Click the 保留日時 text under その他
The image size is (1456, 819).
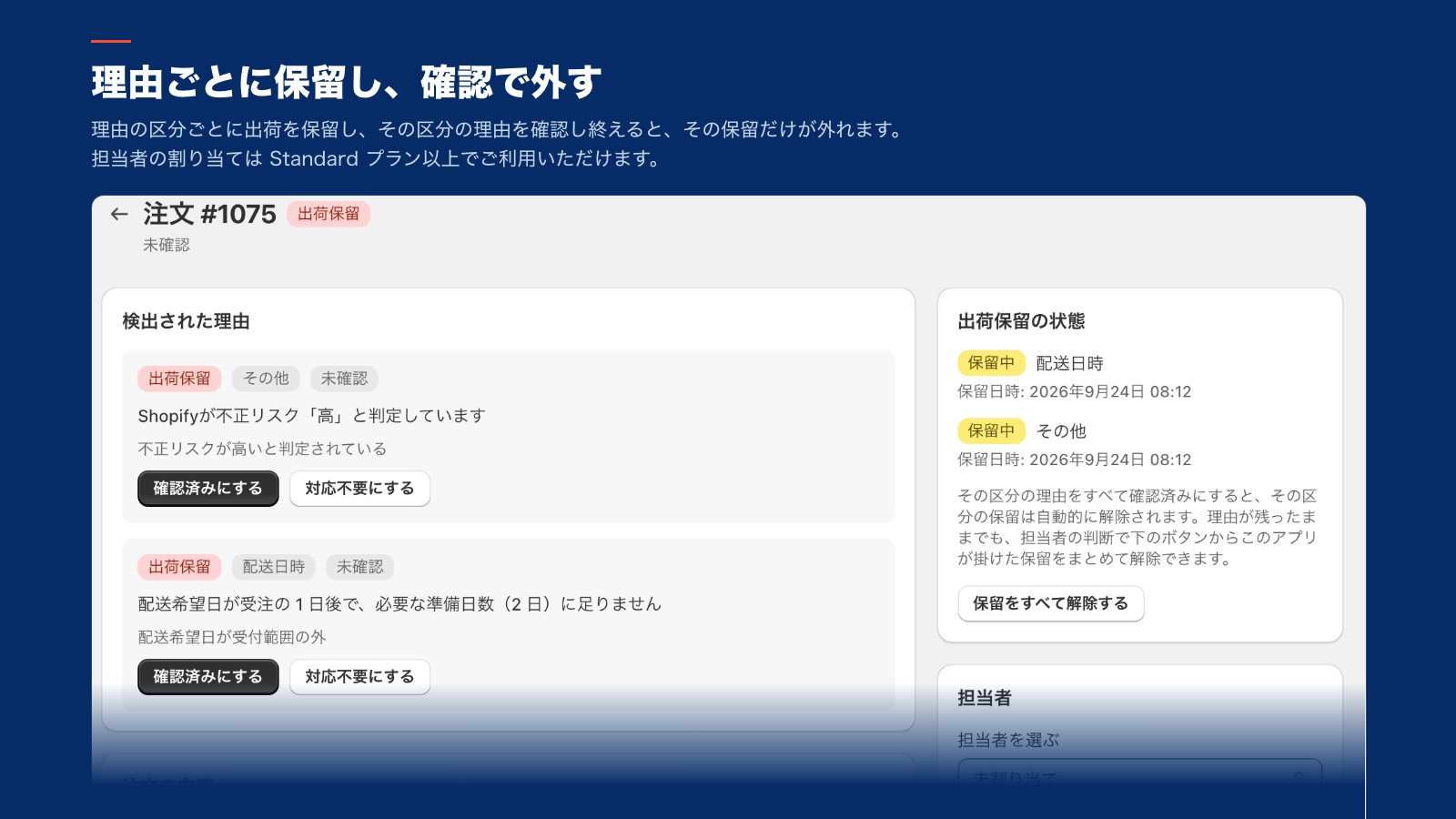click(x=1075, y=460)
